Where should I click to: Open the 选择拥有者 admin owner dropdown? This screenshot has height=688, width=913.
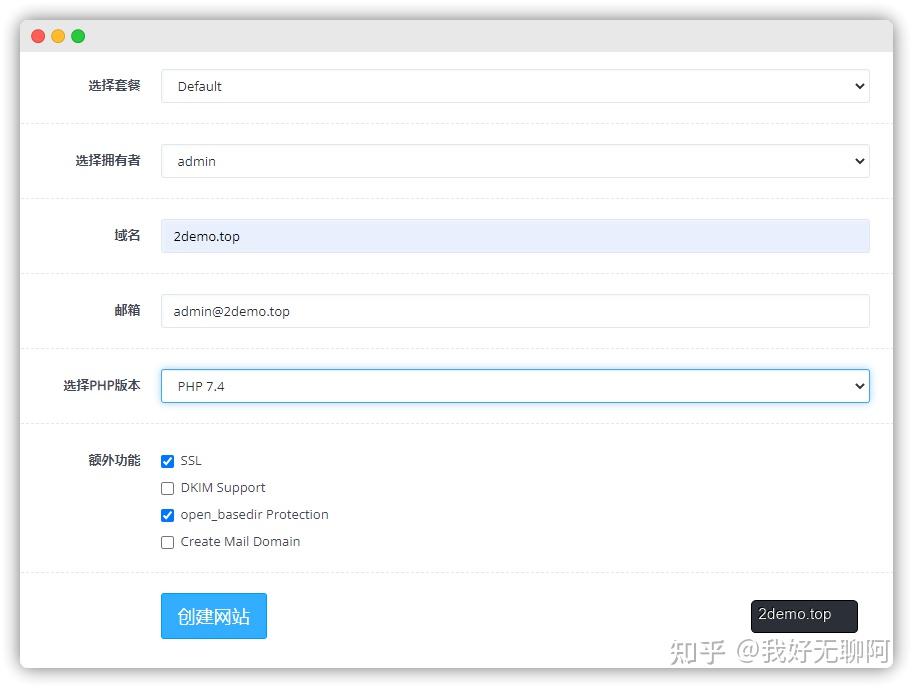click(x=515, y=161)
